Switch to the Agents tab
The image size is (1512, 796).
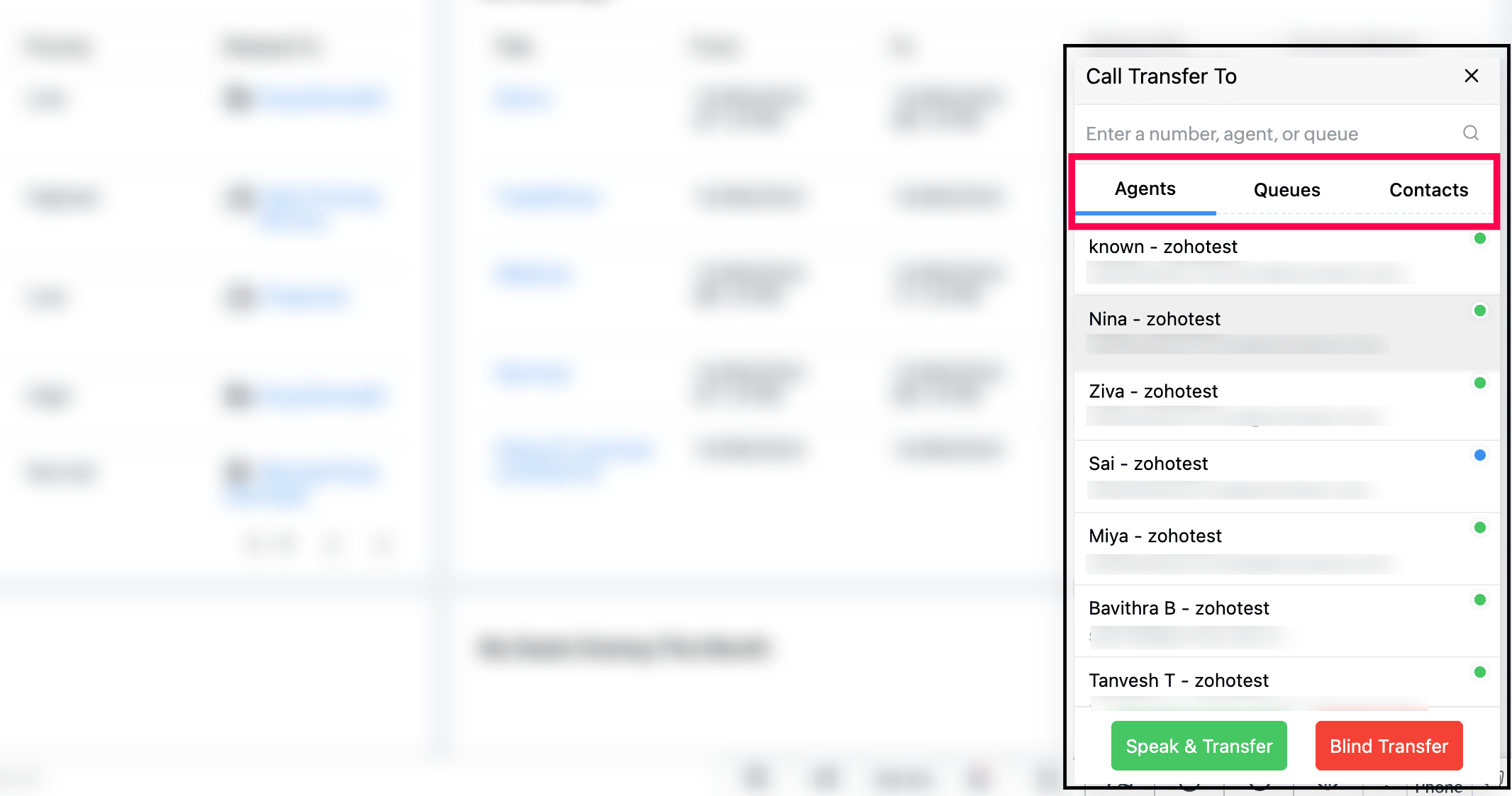(x=1145, y=189)
